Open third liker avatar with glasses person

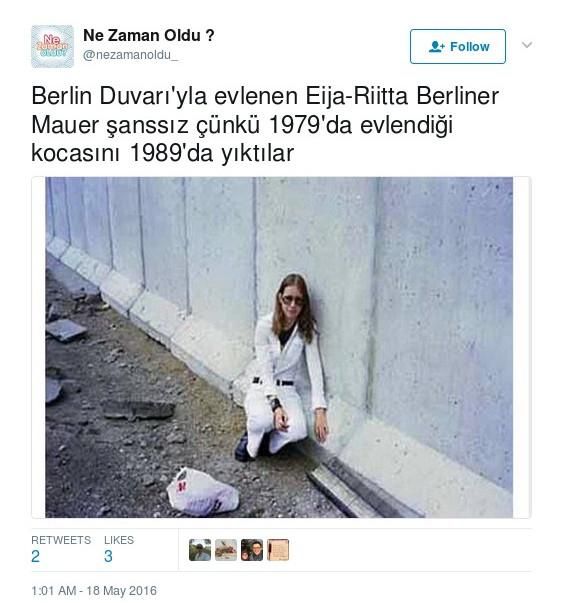click(x=252, y=550)
